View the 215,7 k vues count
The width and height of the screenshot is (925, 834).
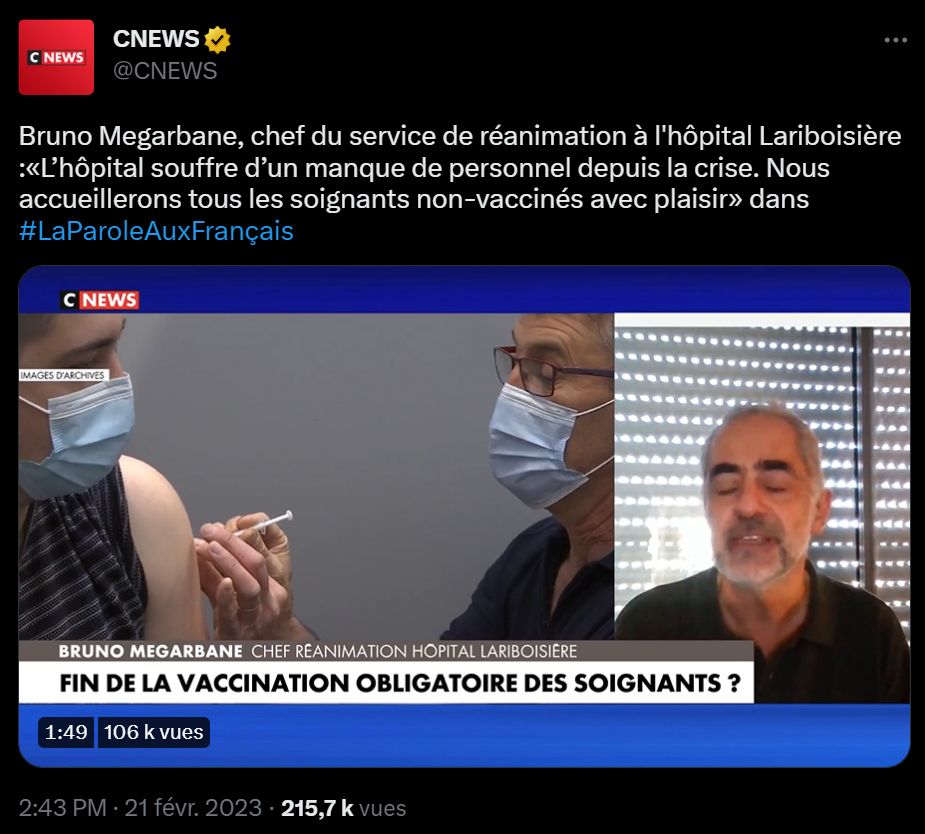[343, 808]
